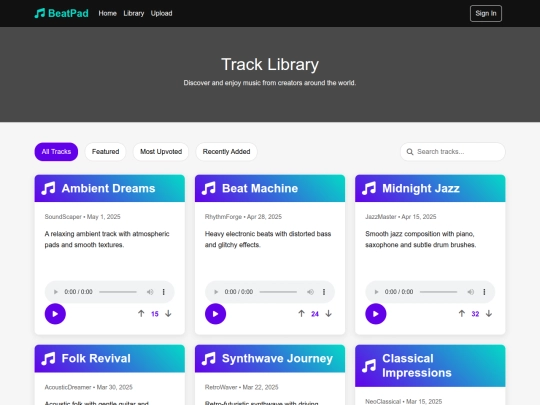Open more options on Ambient Dreams audio player

(x=164, y=292)
